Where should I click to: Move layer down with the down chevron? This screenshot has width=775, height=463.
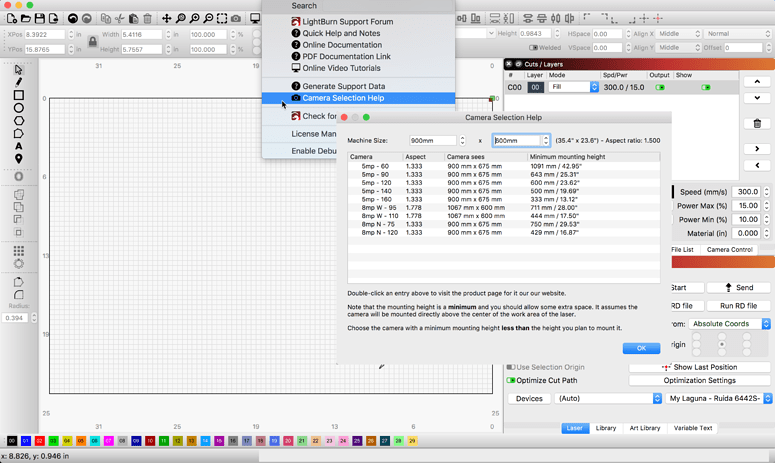757,98
